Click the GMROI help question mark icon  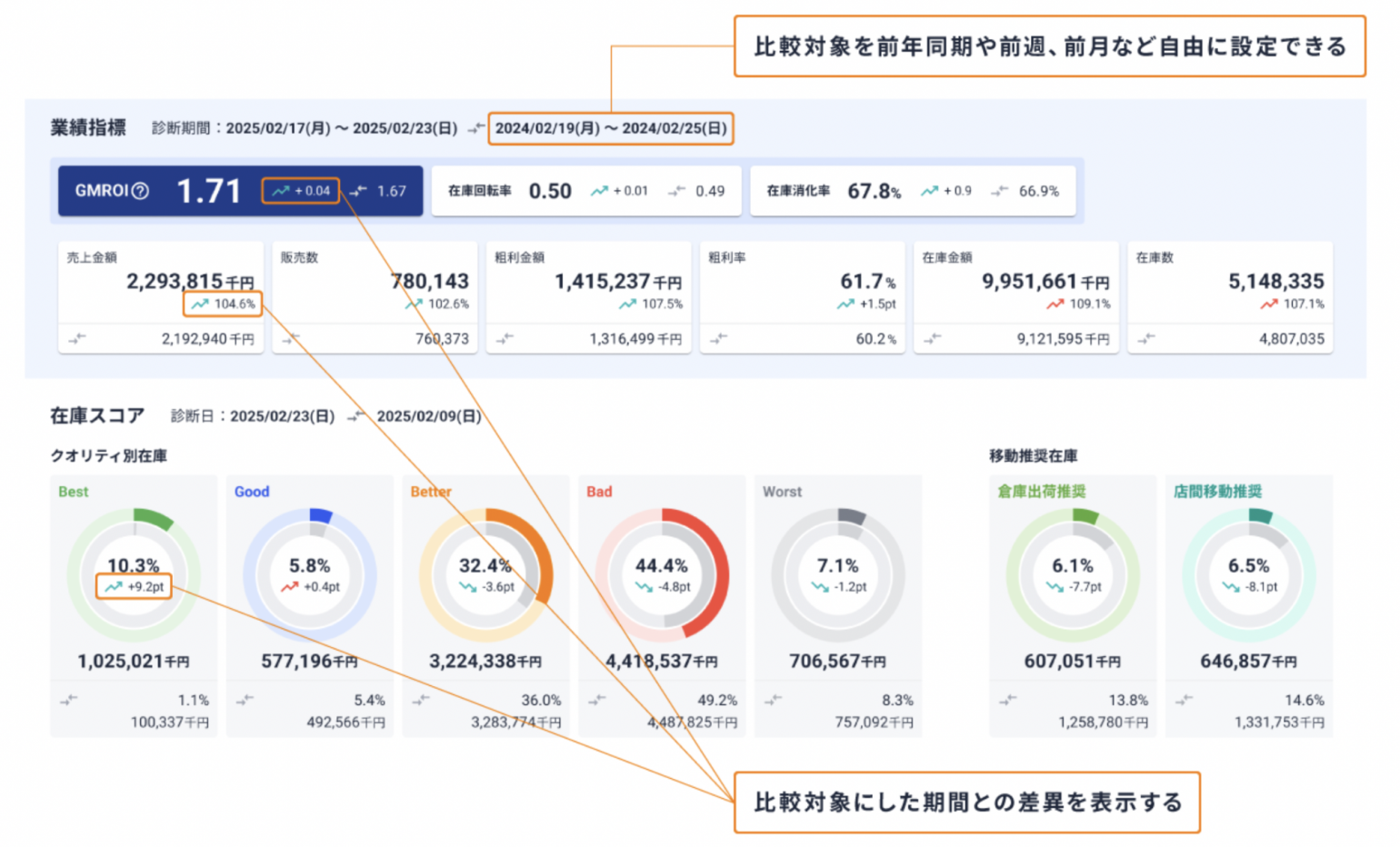[140, 191]
